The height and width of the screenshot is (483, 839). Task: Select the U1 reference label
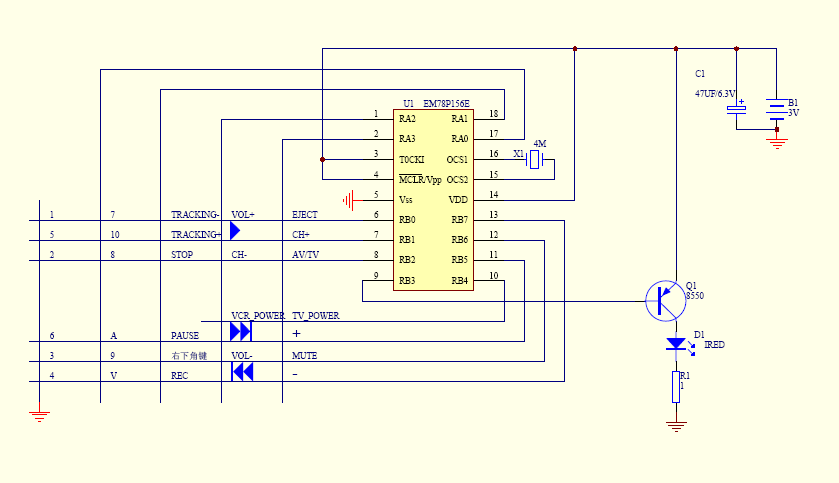[408, 103]
